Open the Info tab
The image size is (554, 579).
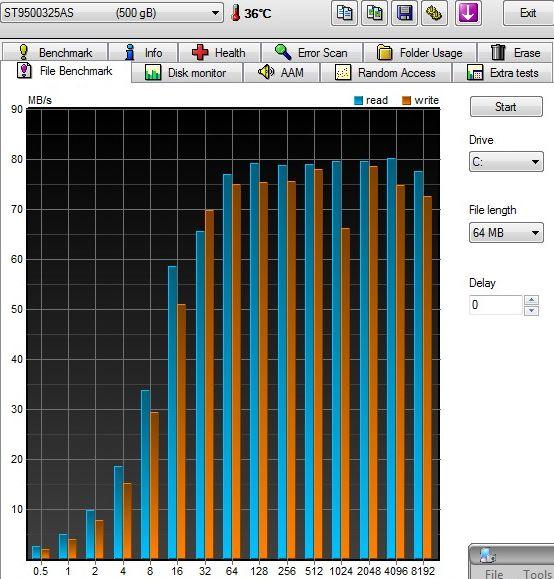point(143,52)
